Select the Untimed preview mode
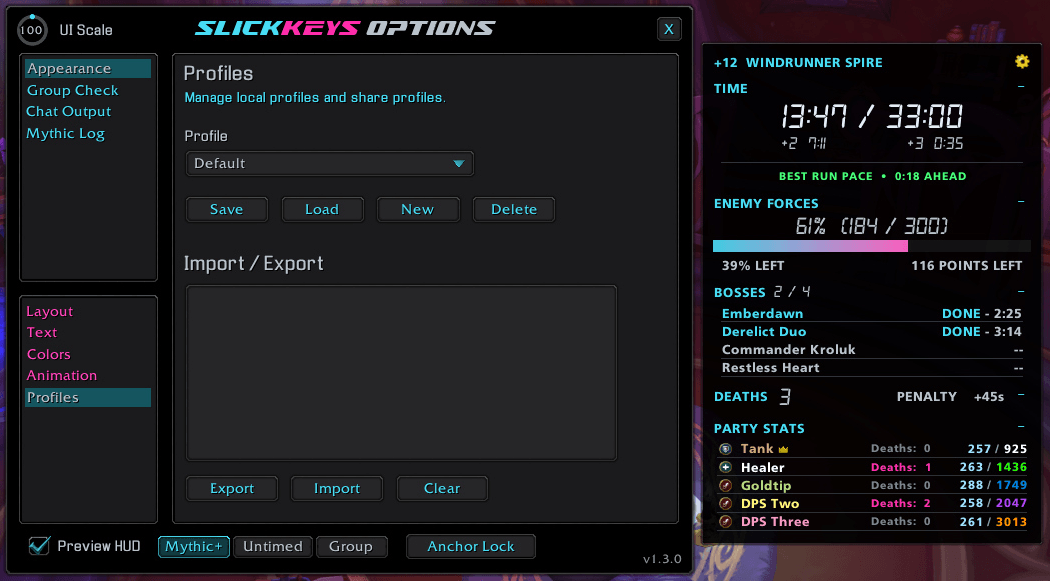The image size is (1050, 581). [x=273, y=547]
